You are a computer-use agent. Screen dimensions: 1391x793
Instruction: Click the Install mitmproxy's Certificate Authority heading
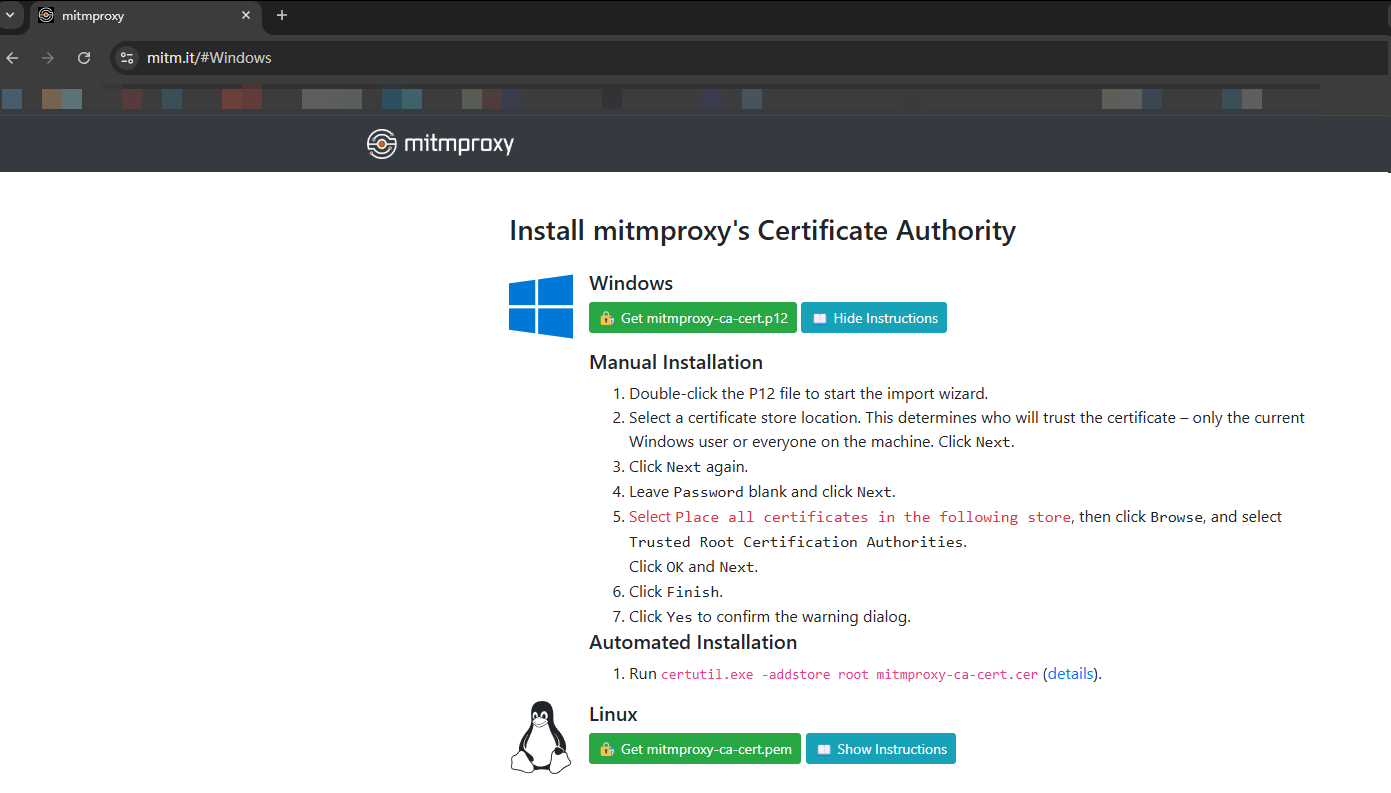pyautogui.click(x=762, y=231)
